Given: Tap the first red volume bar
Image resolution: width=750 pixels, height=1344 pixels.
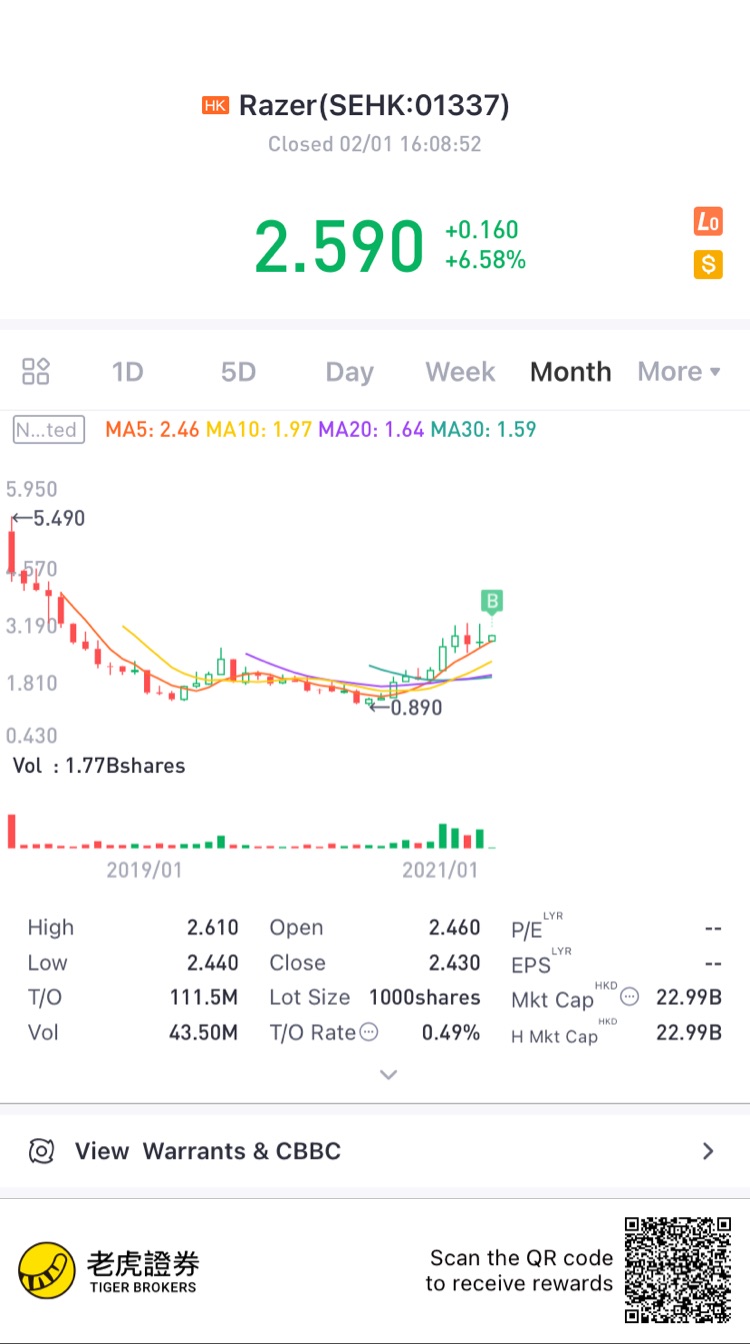Looking at the screenshot, I should pyautogui.click(x=12, y=831).
